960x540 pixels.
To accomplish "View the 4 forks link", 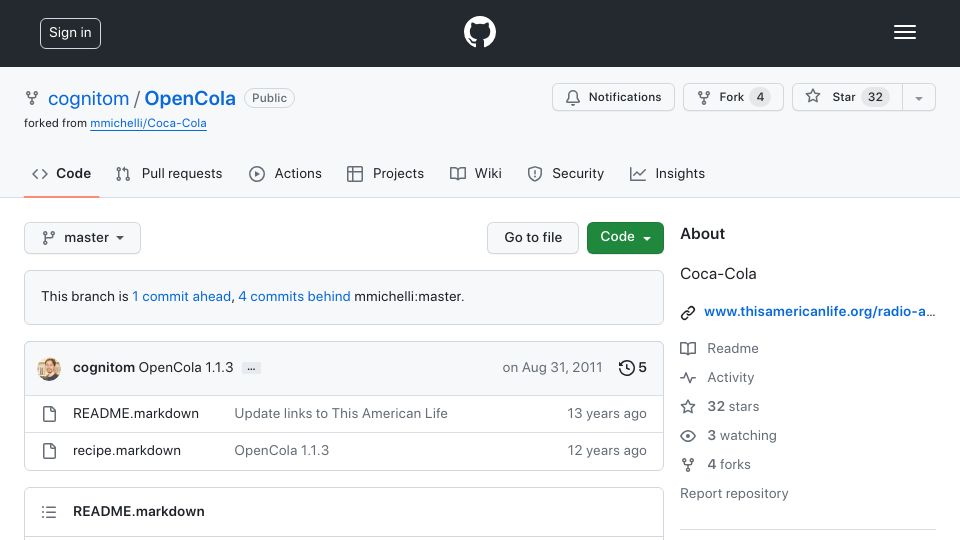I will click(x=715, y=465).
